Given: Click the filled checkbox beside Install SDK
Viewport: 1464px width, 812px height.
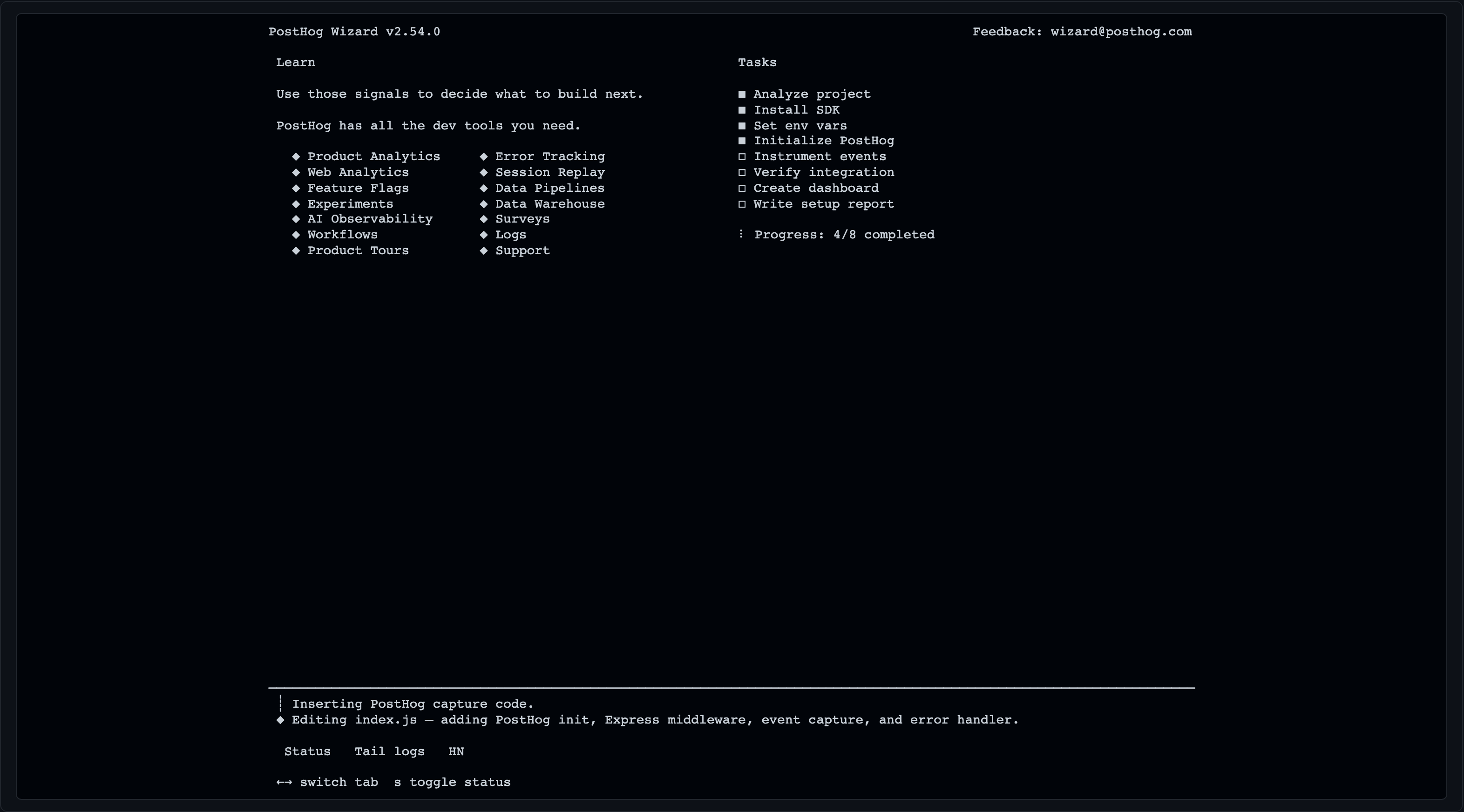Looking at the screenshot, I should tap(742, 110).
